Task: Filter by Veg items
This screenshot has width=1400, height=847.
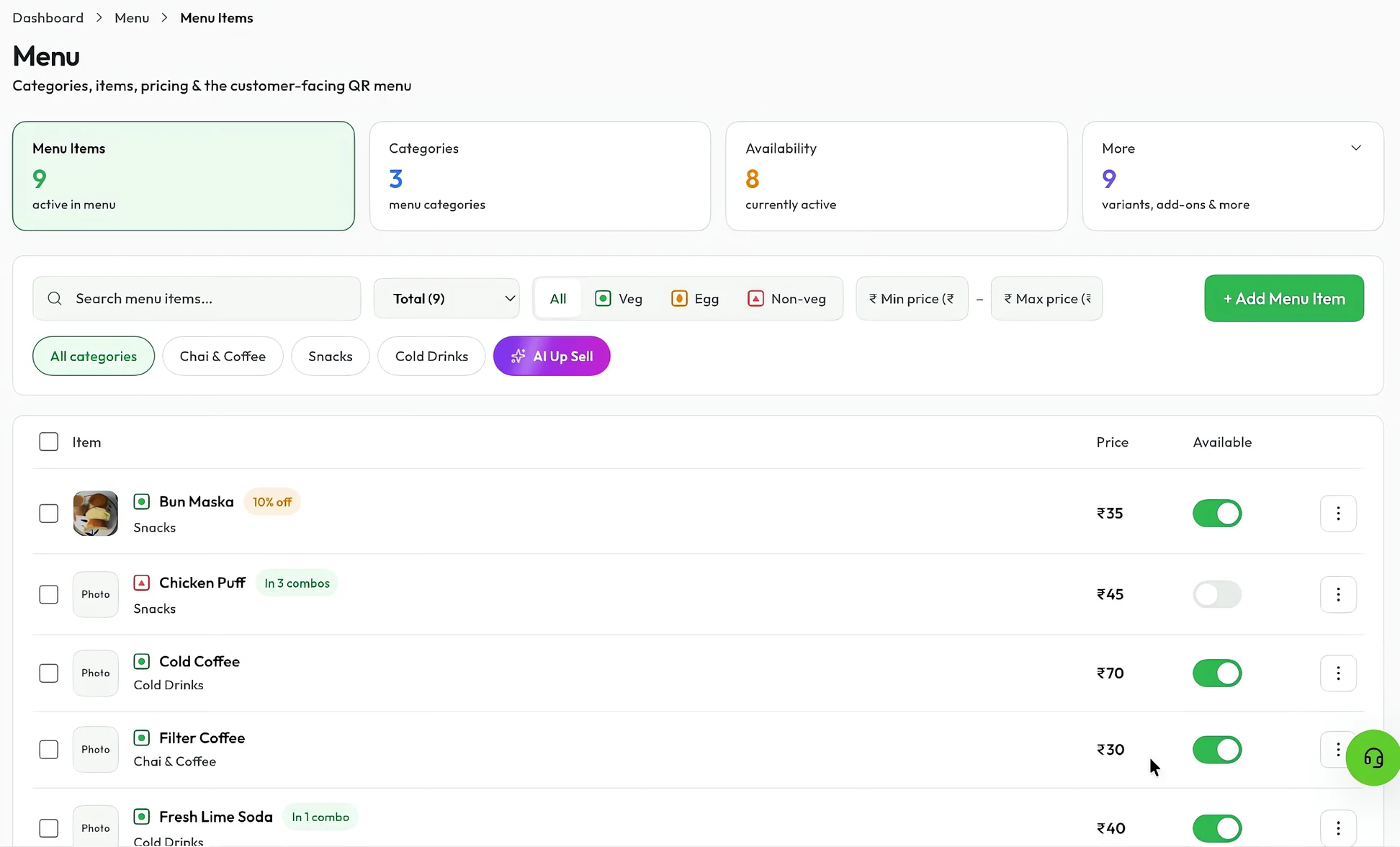Action: point(619,298)
